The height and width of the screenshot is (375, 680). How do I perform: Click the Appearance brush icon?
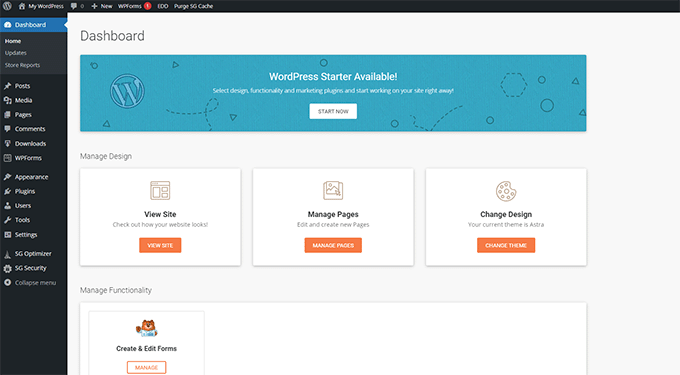[x=7, y=177]
